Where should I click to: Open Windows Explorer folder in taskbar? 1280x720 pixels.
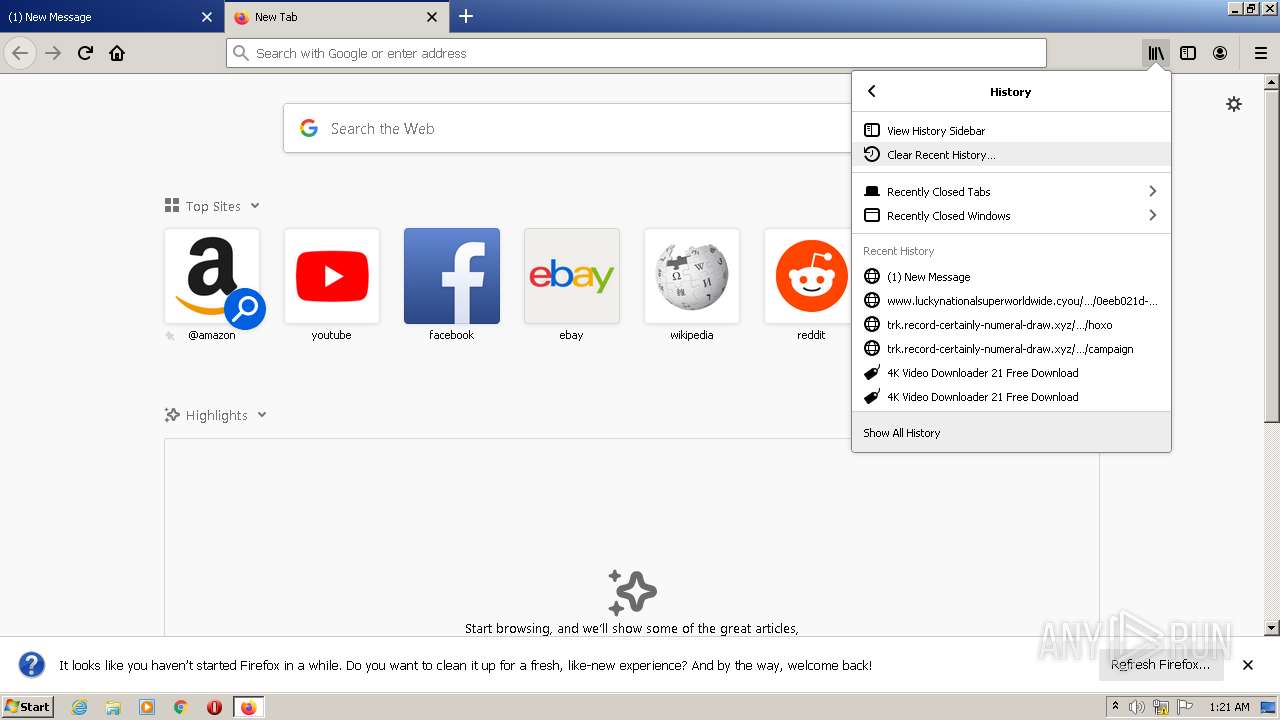pos(113,707)
